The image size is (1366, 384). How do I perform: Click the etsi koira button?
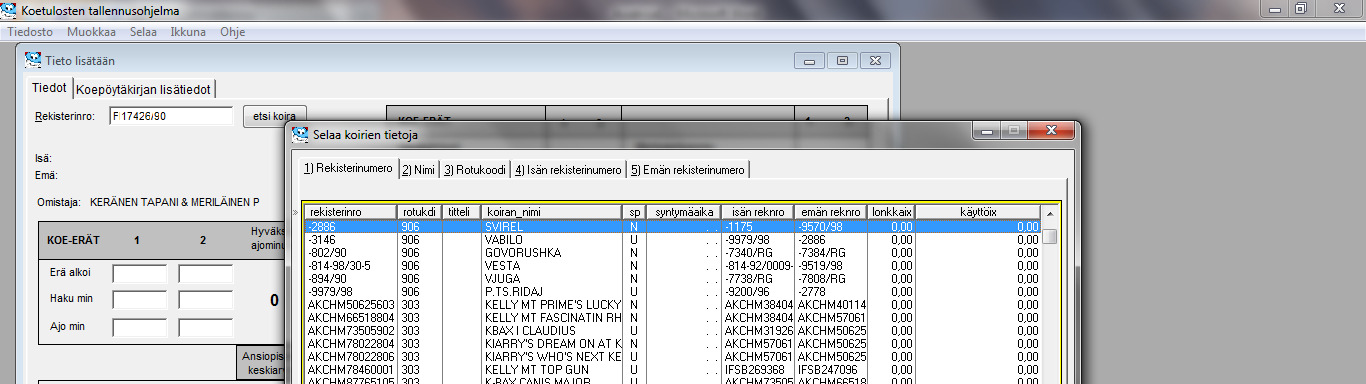[276, 116]
